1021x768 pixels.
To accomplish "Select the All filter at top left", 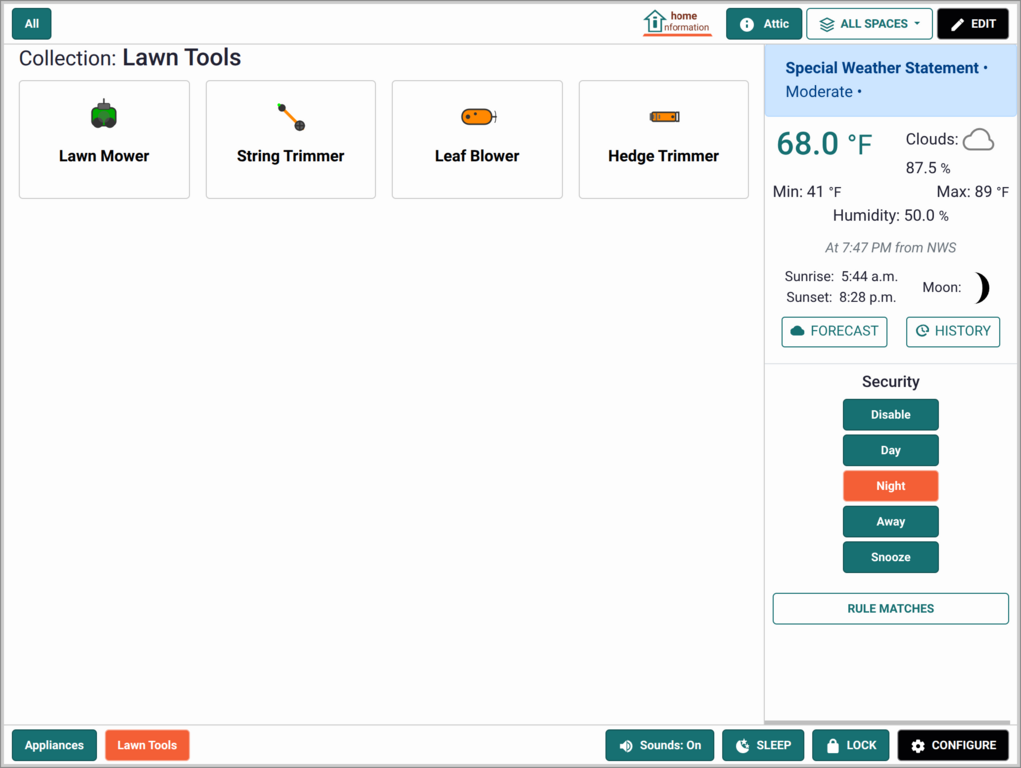I will [32, 24].
